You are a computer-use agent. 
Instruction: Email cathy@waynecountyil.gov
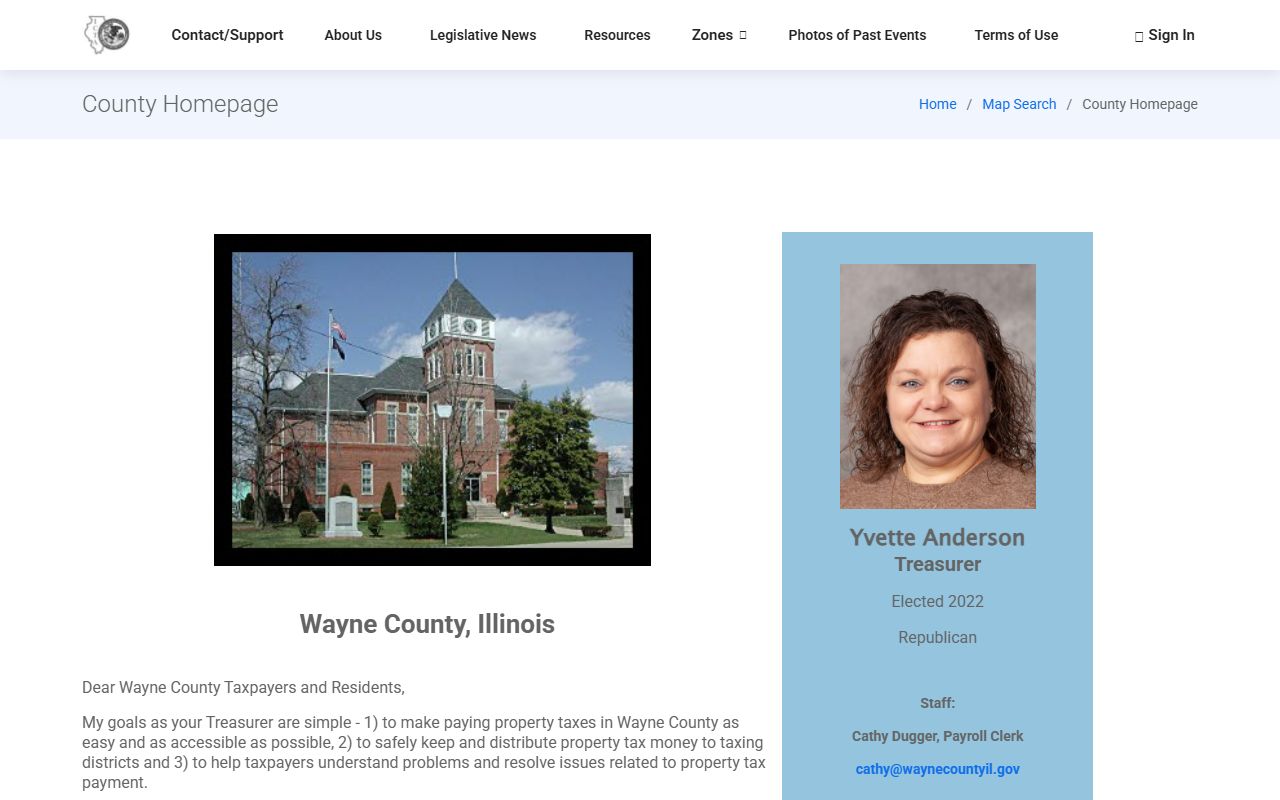click(x=938, y=769)
